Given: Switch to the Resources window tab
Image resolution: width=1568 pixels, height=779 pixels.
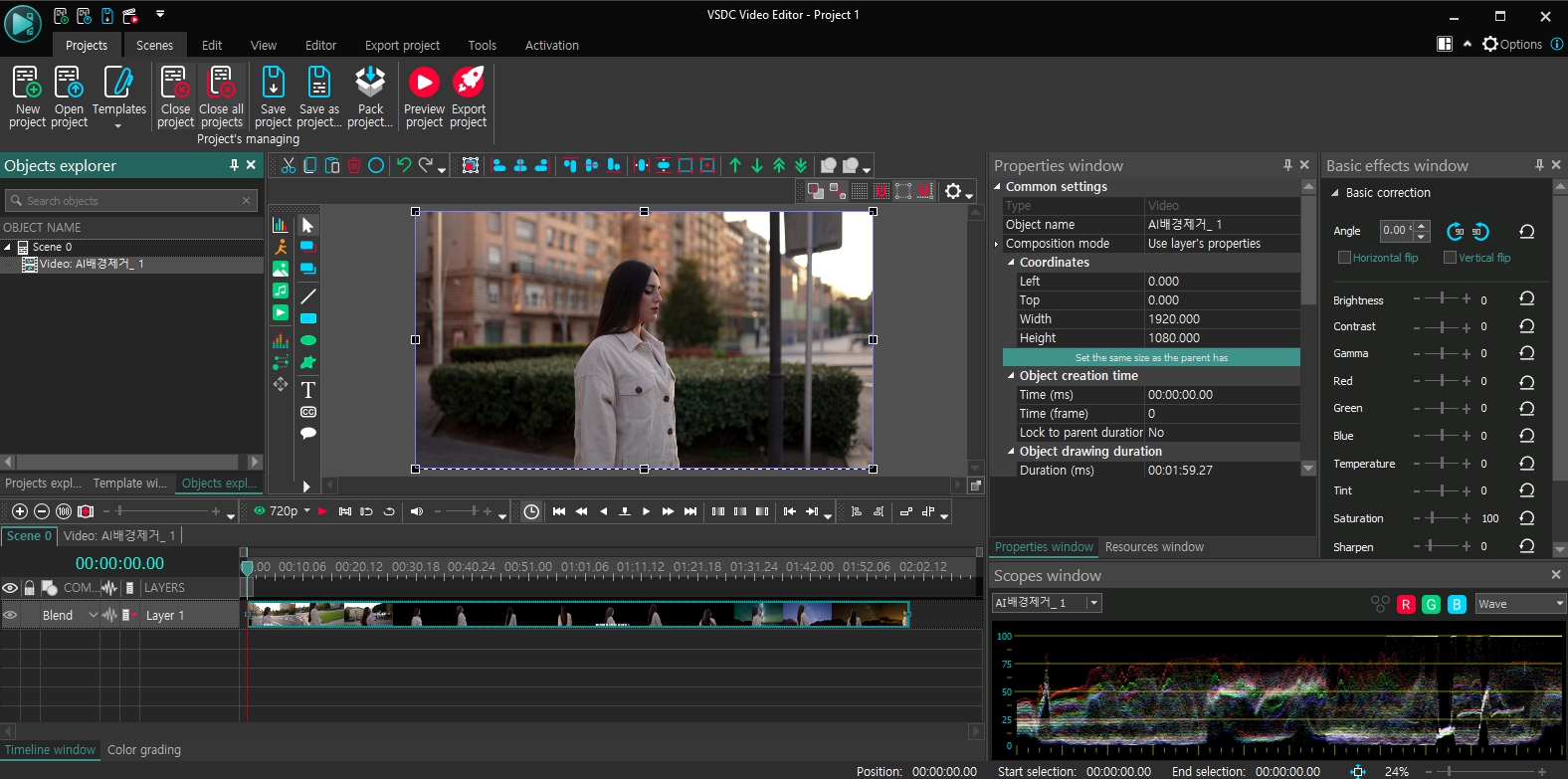Looking at the screenshot, I should [1154, 547].
